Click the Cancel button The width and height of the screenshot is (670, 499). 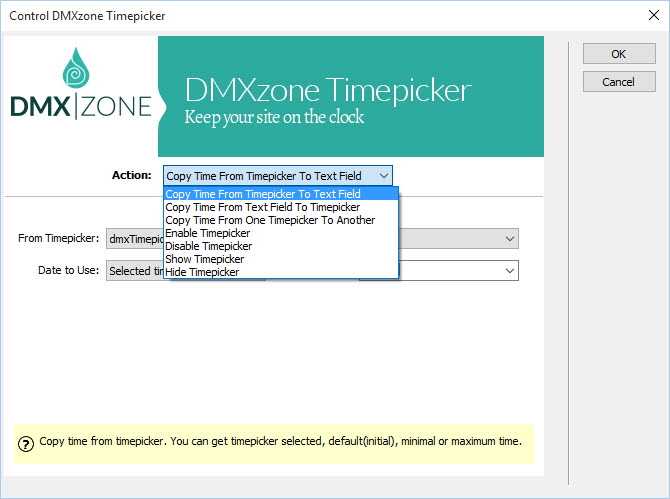coord(619,82)
